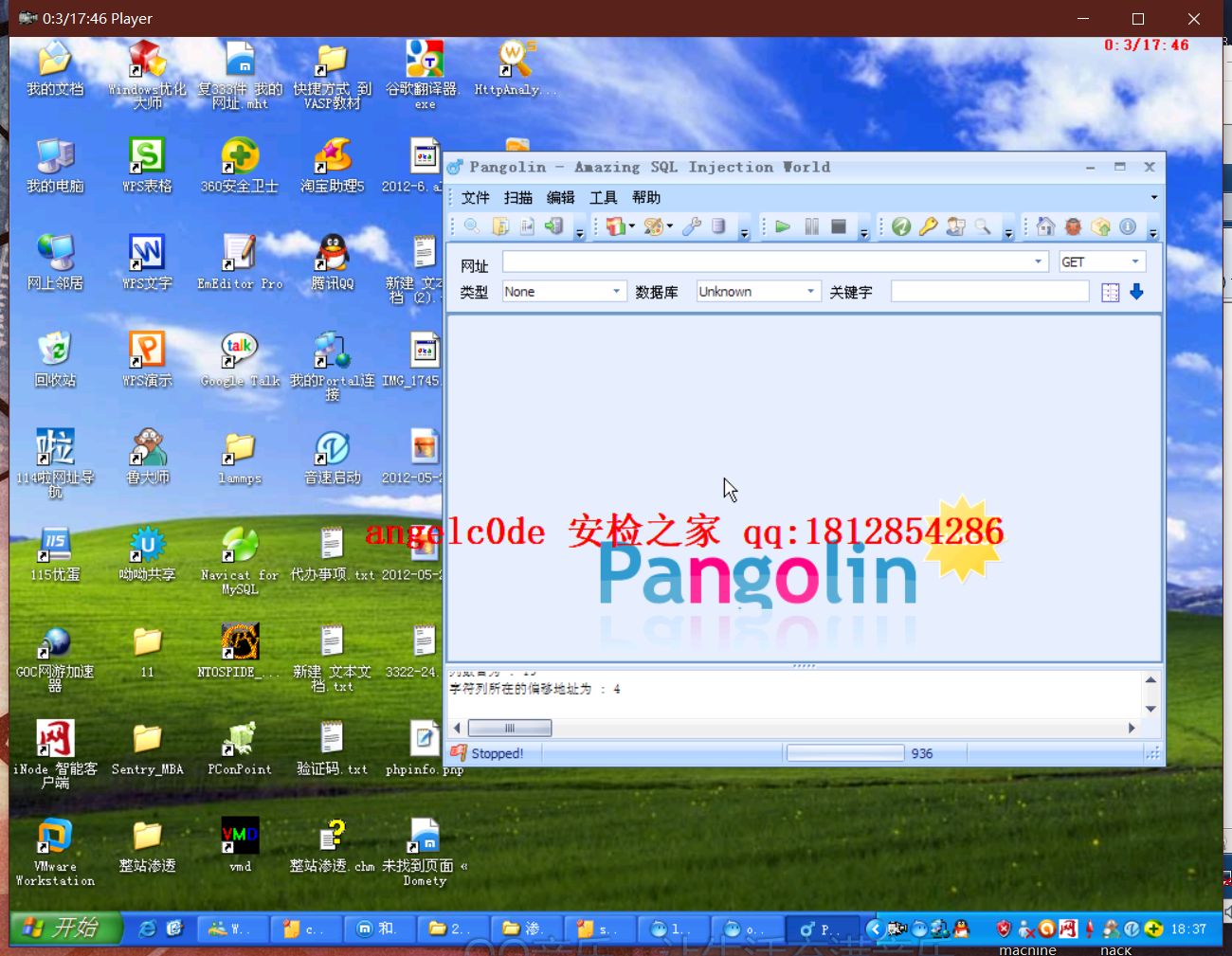This screenshot has width=1232, height=956.
Task: Click the blue info circle toolbar icon
Action: click(1128, 226)
